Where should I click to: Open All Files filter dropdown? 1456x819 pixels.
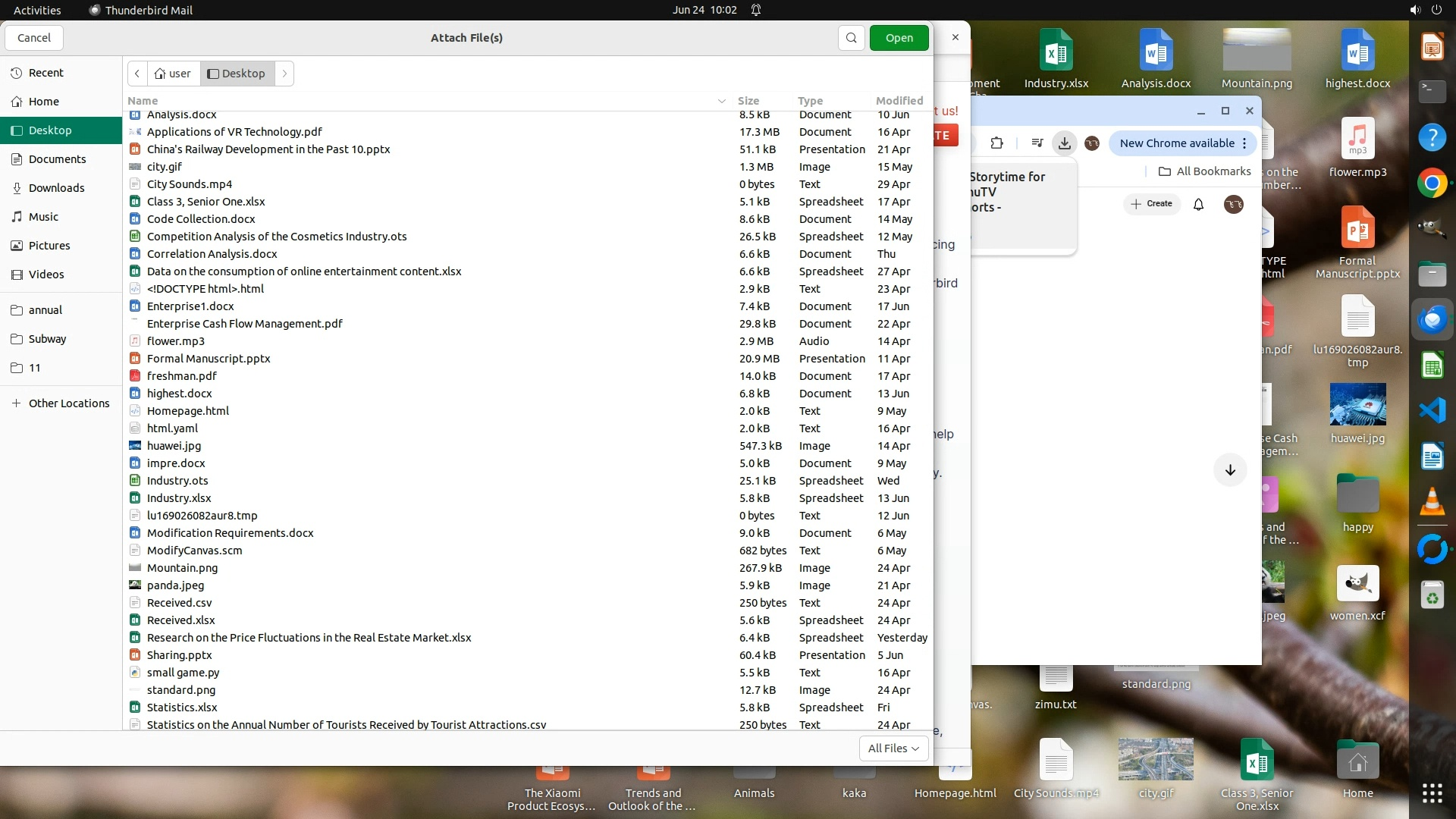(x=893, y=748)
